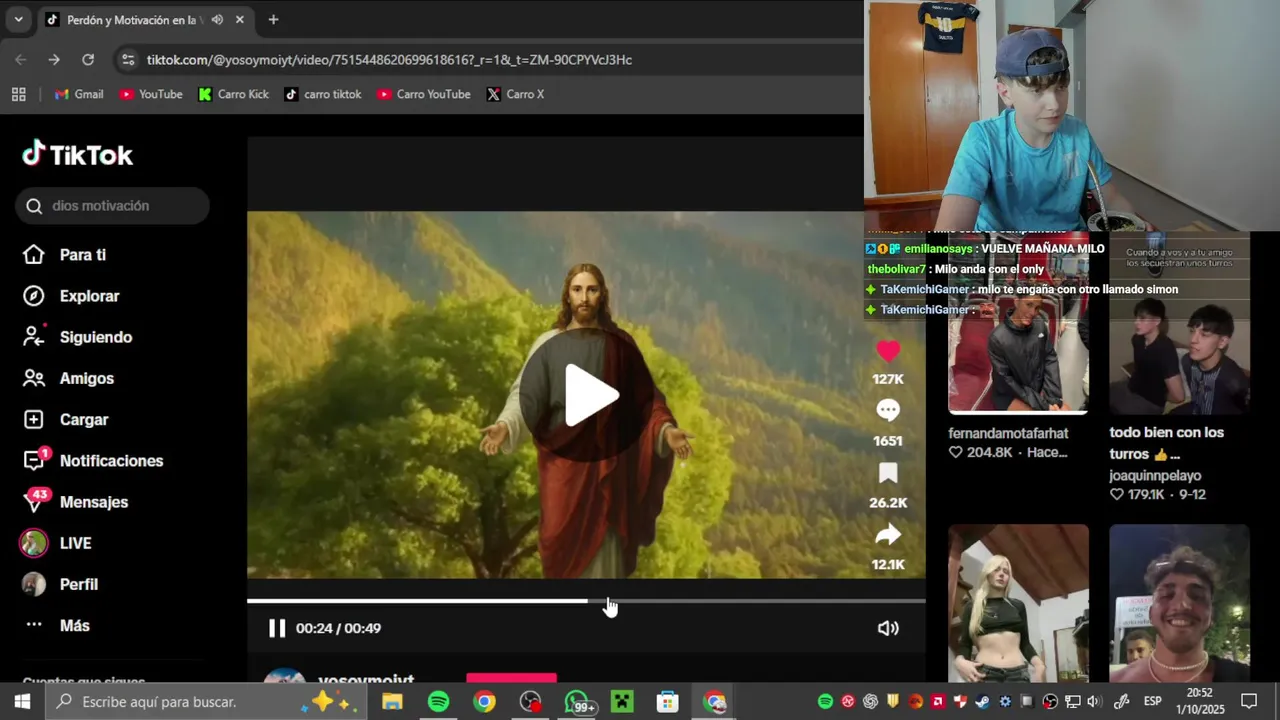Open WhatsApp from the taskbar
This screenshot has height=720, width=1280.
tap(577, 702)
